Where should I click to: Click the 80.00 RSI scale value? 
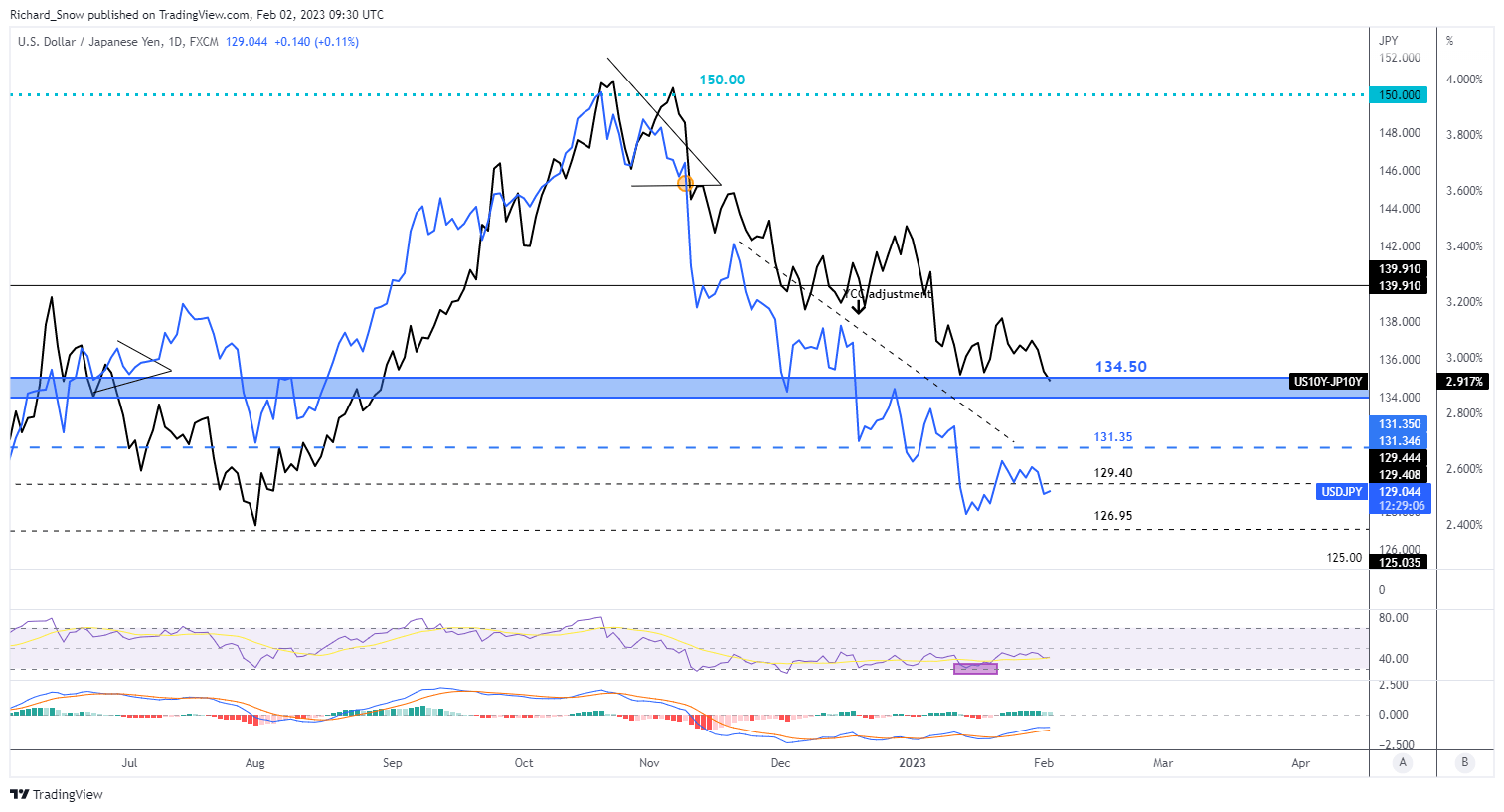(1393, 618)
